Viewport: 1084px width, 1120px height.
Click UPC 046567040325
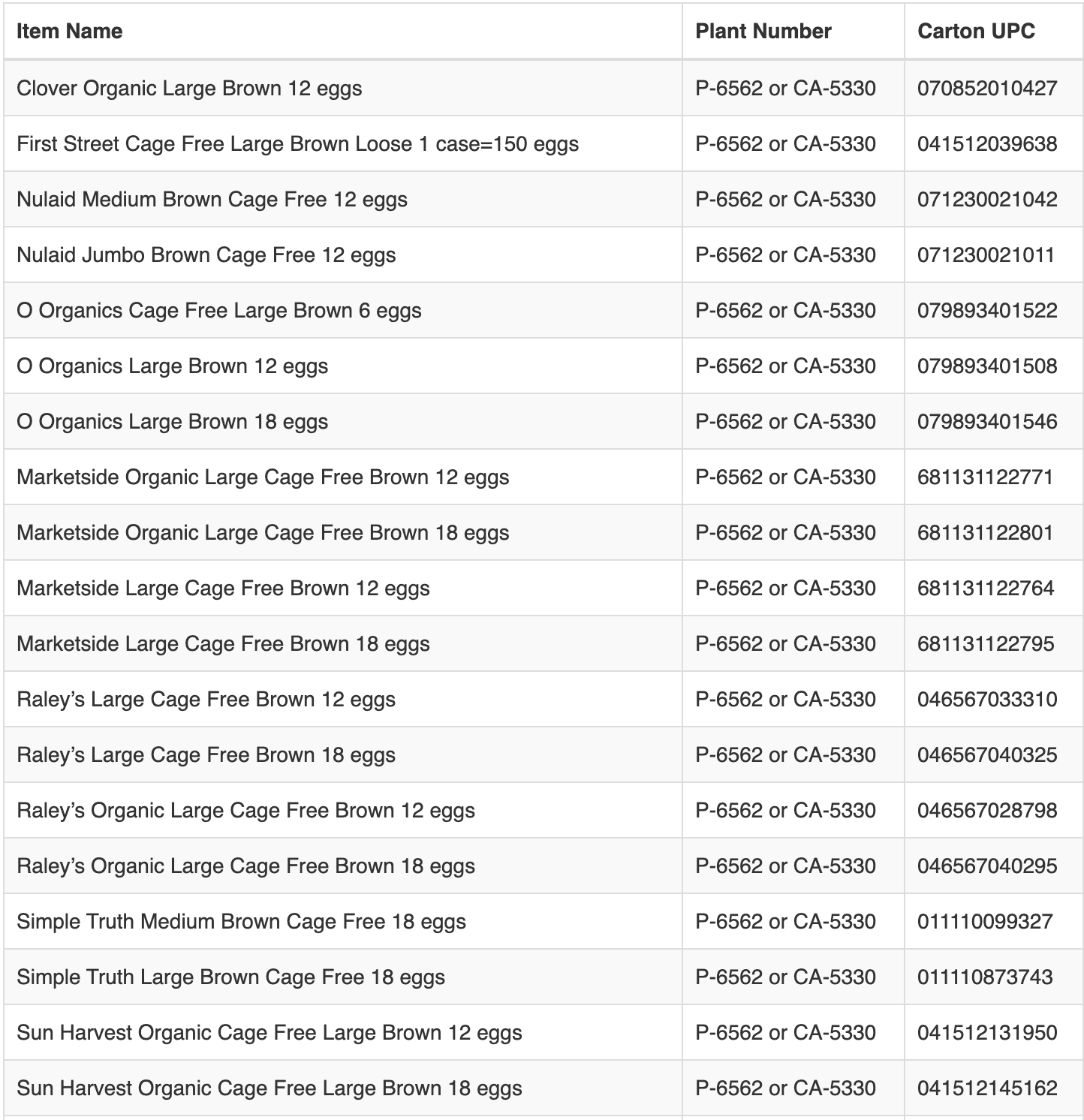(986, 755)
